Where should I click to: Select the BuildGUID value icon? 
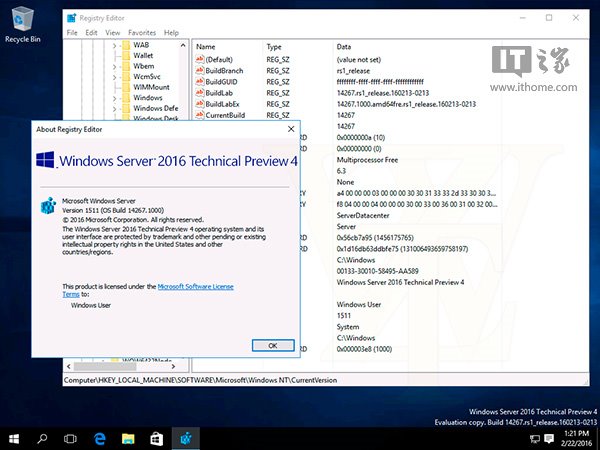(x=199, y=82)
